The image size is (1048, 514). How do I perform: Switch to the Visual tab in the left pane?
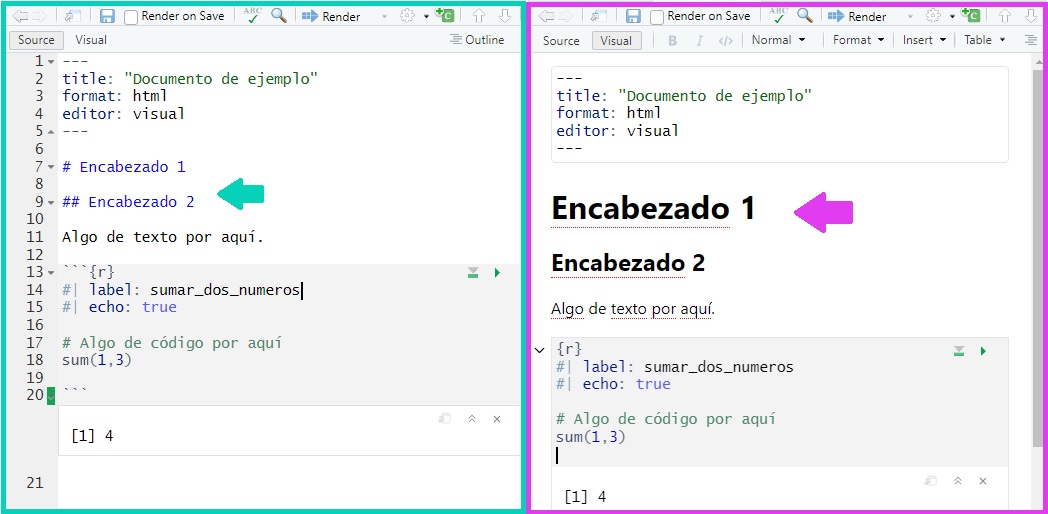click(91, 40)
